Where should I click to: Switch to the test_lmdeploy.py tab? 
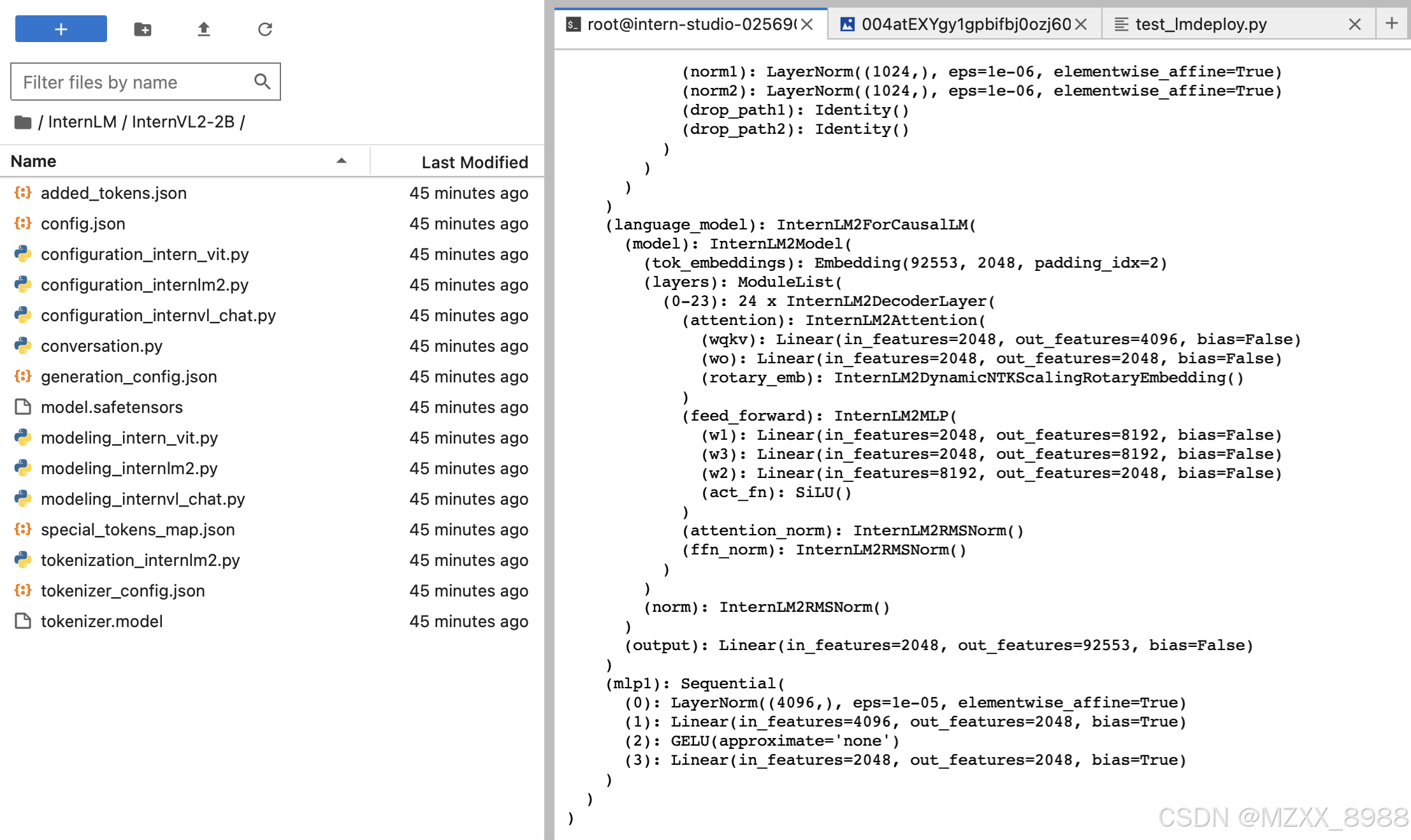[1208, 24]
